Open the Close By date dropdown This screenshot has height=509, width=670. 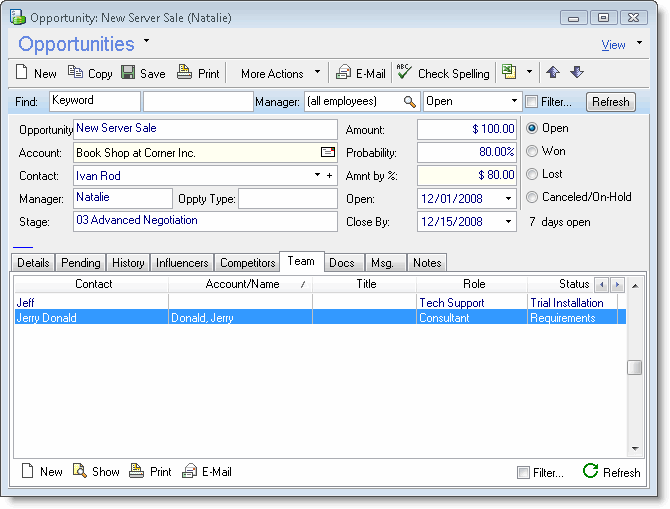pos(509,222)
